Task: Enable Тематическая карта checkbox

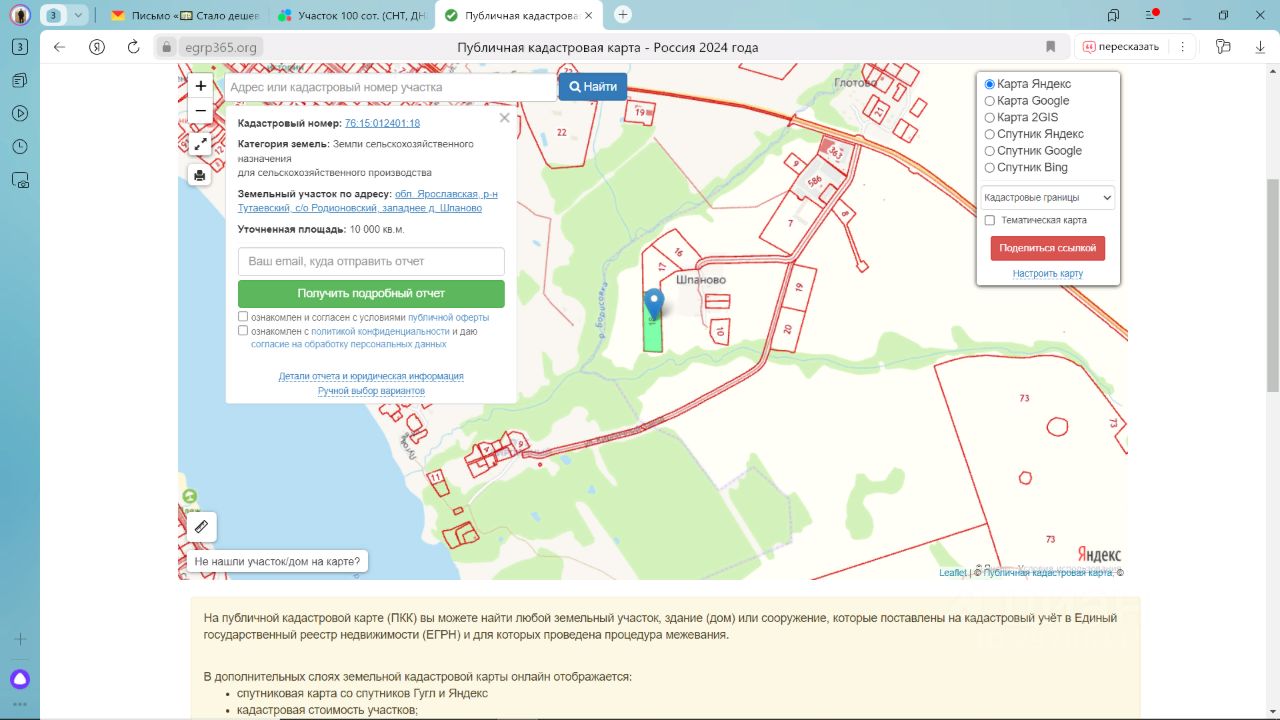Action: 990,220
